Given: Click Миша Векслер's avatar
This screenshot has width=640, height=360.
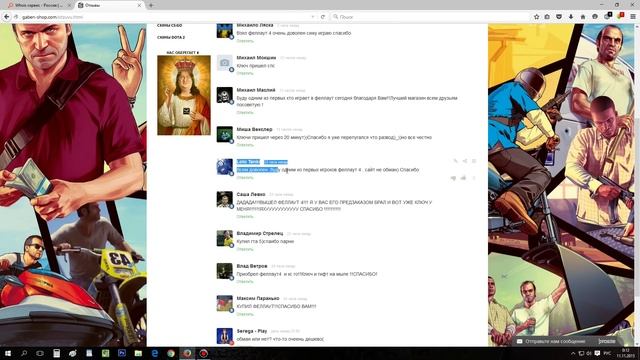Looking at the screenshot, I should coord(224,135).
